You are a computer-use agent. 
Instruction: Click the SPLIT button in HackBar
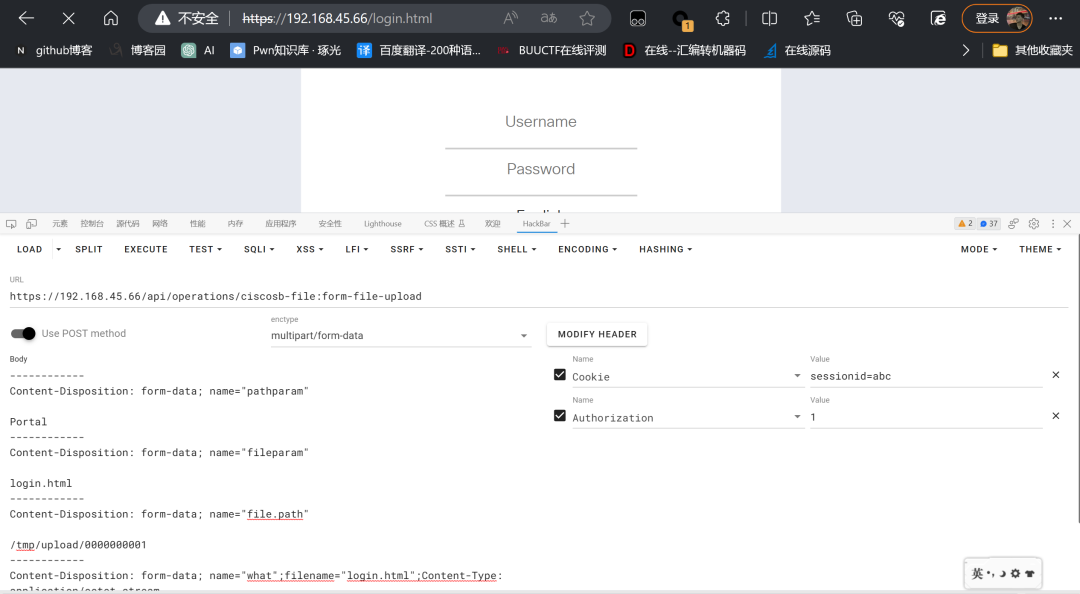click(89, 249)
